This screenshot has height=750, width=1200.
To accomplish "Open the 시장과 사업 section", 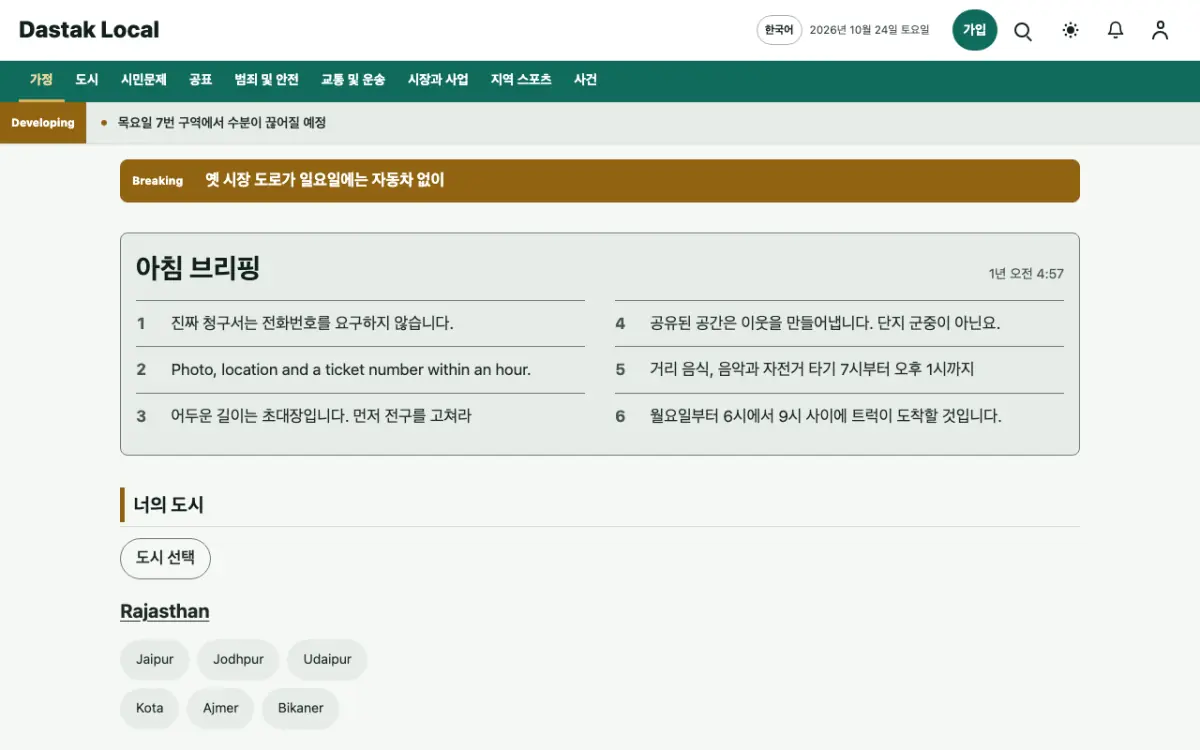I will tap(438, 80).
